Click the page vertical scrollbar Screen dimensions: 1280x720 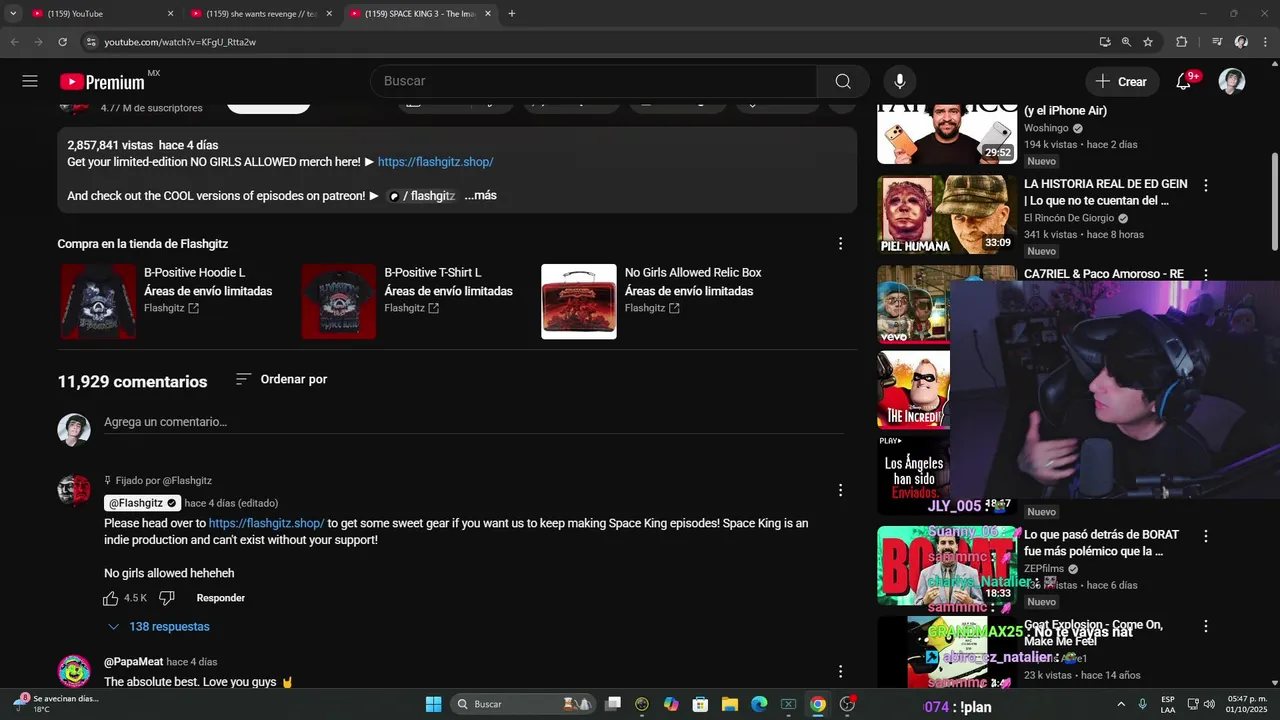tap(1274, 202)
